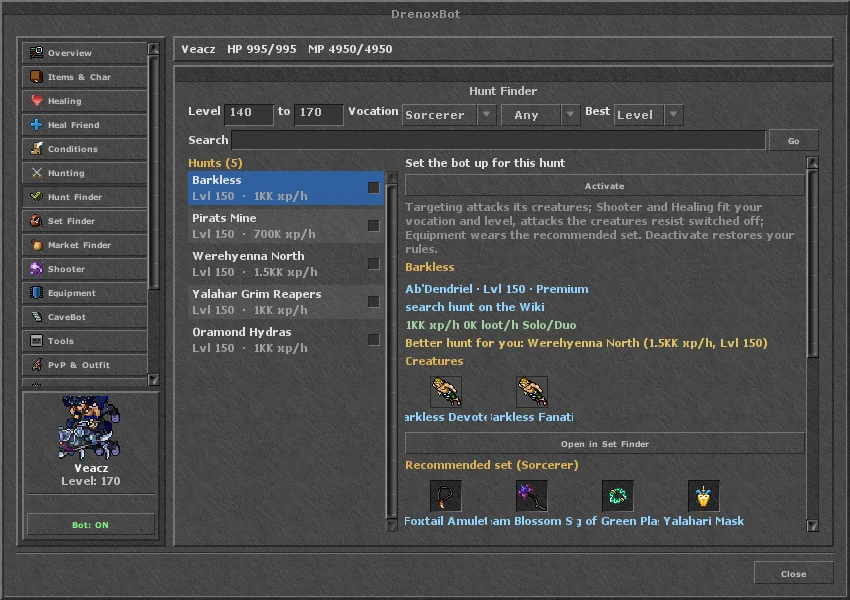Screen dimensions: 850x600
Task: Click the Foxtail Amulet item icon
Action: click(446, 495)
